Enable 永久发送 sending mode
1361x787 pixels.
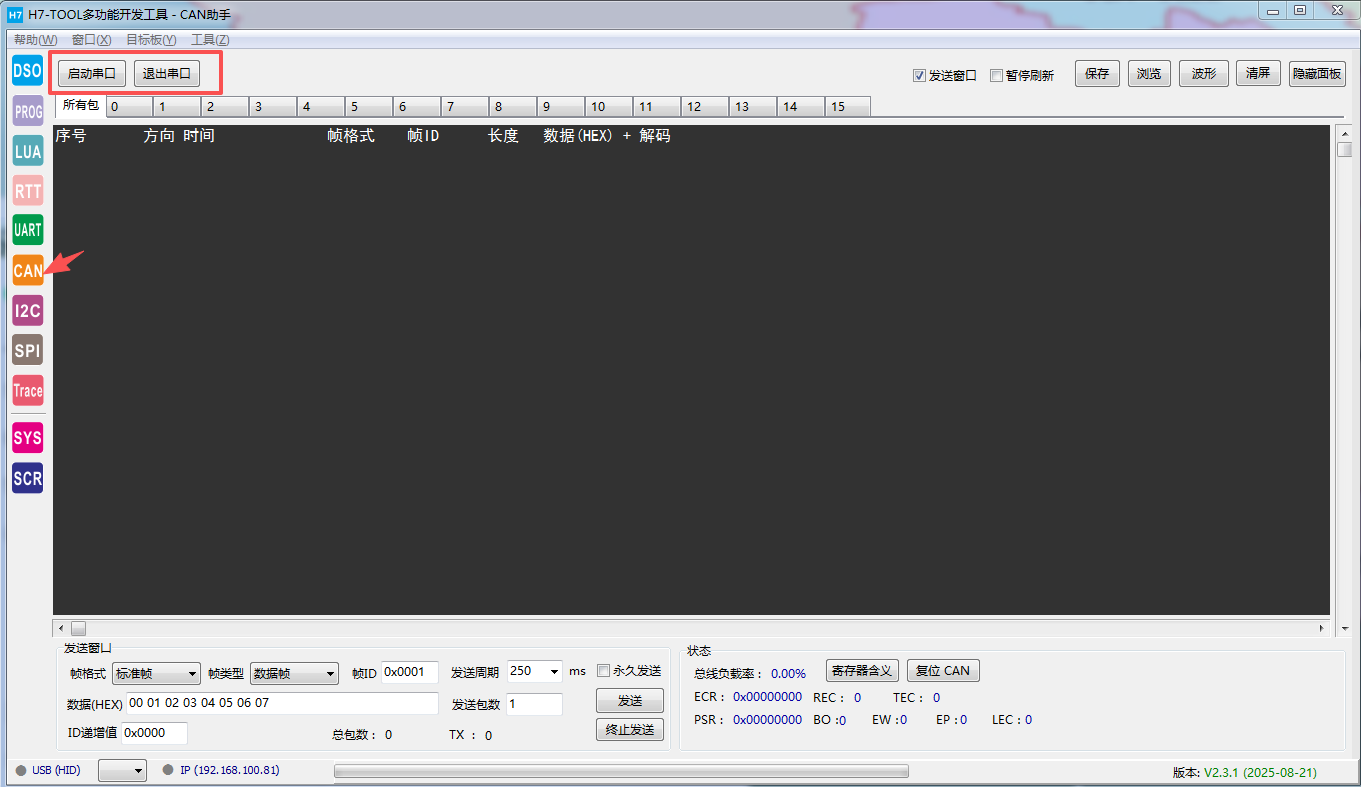603,671
